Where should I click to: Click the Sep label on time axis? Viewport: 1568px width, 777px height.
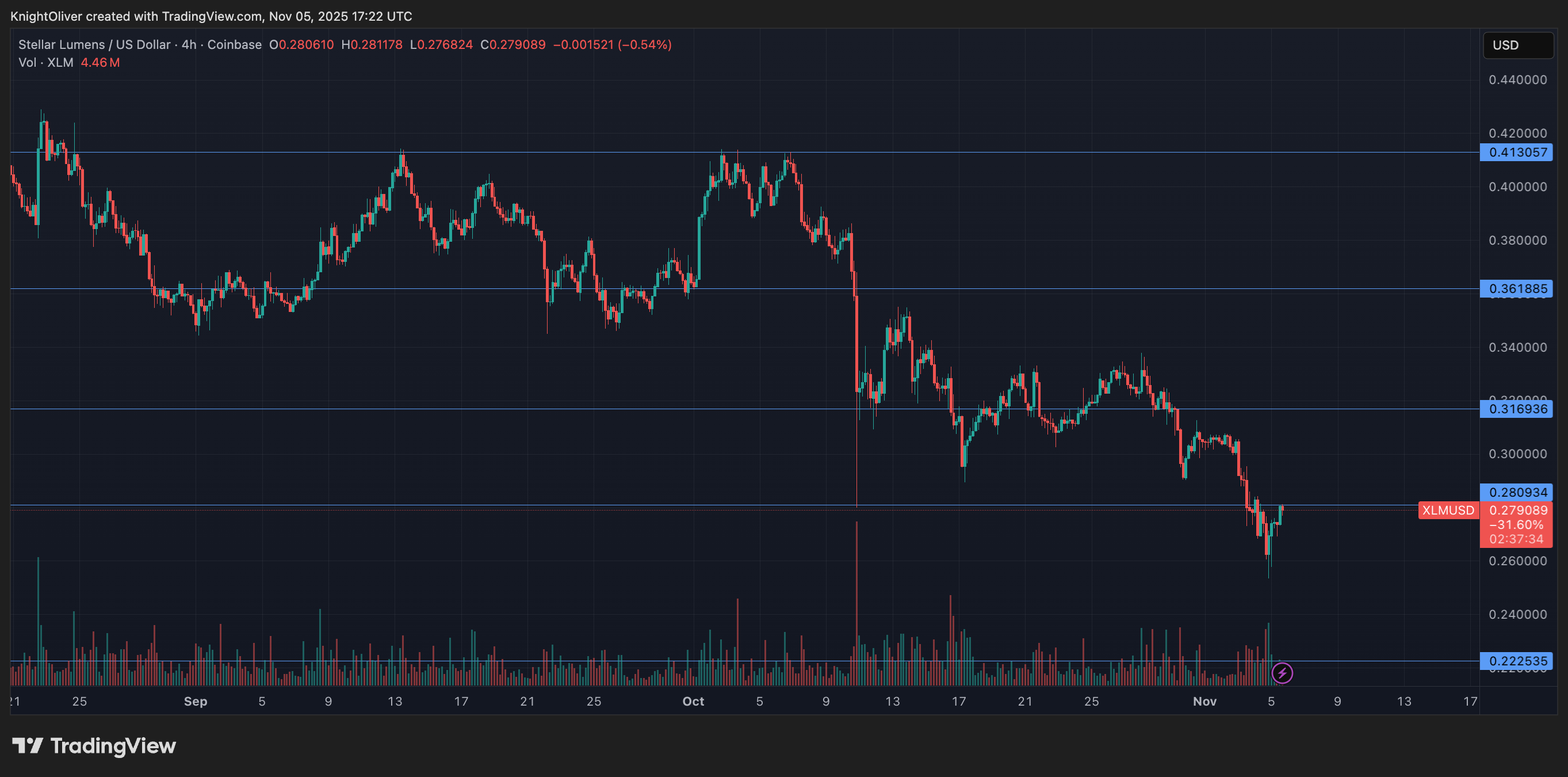pos(196,702)
